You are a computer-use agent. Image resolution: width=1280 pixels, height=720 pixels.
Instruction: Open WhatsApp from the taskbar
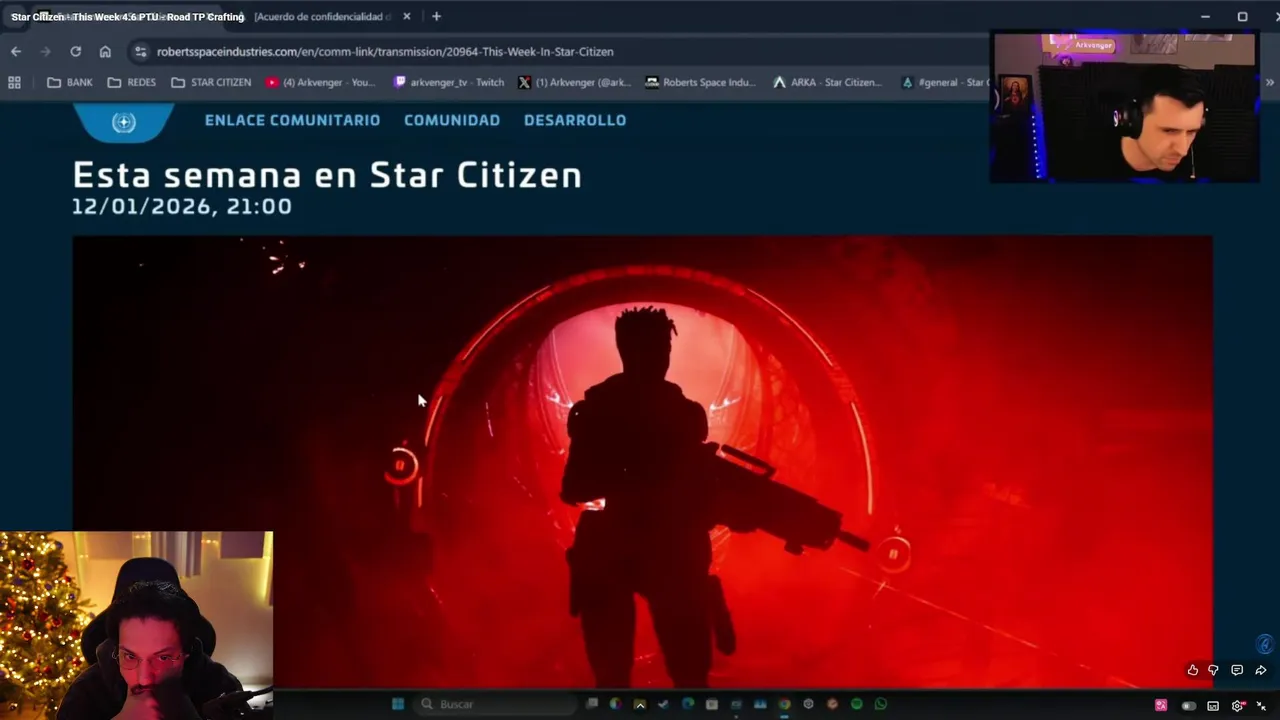[x=880, y=704]
